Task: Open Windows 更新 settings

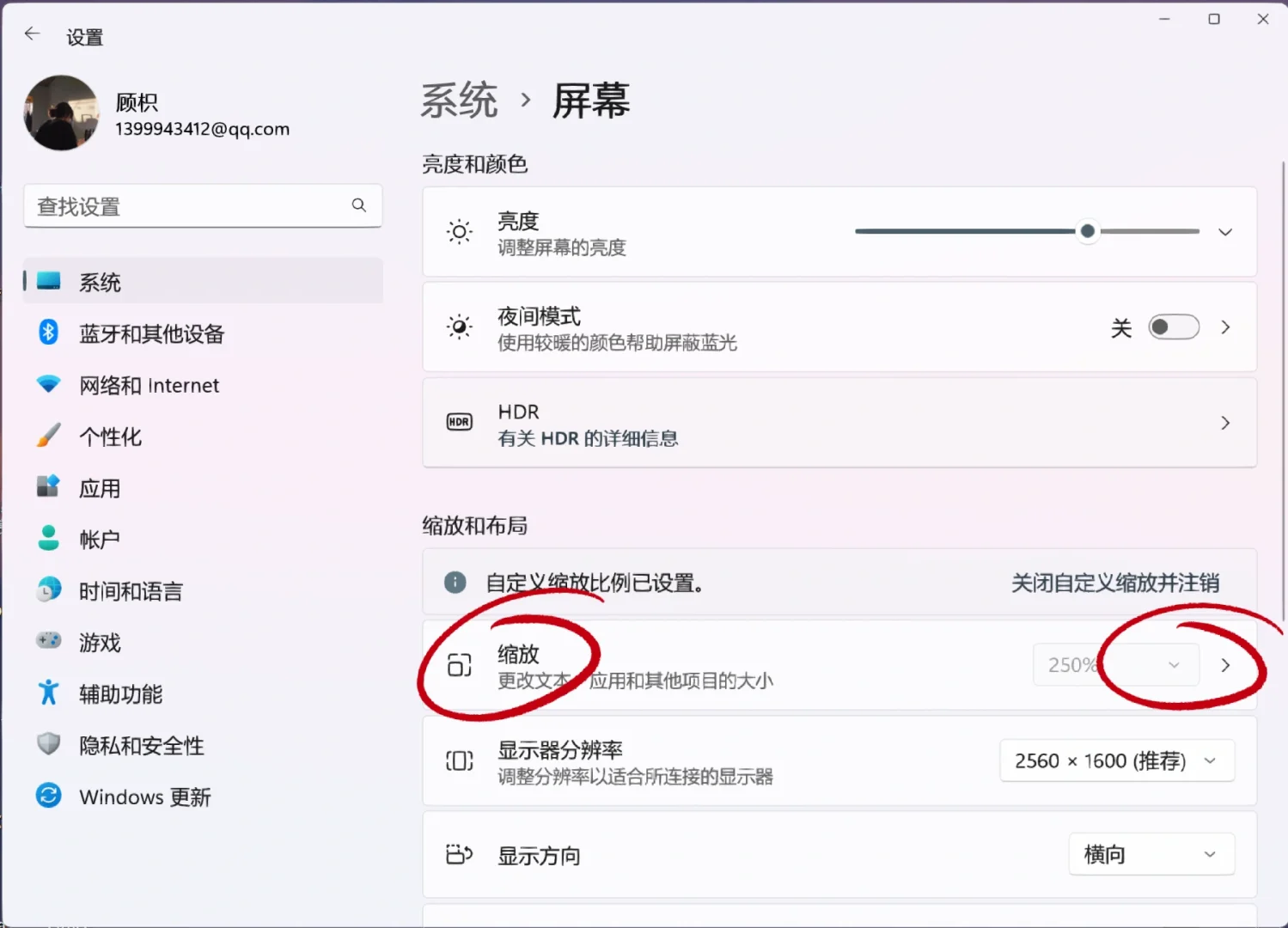Action: [145, 797]
